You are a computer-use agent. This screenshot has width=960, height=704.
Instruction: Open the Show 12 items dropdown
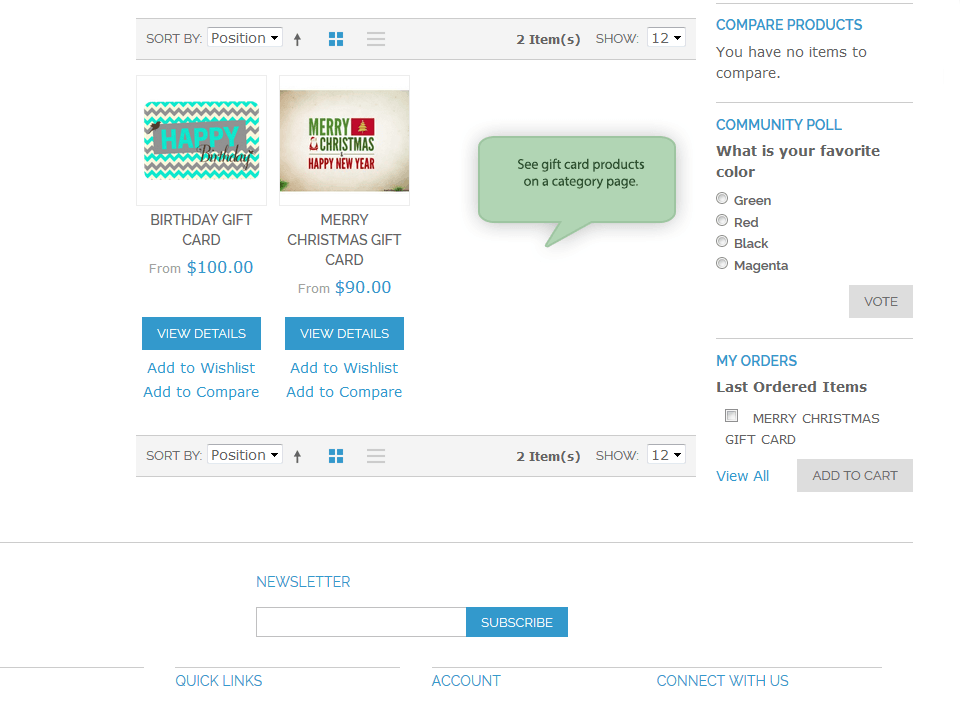[666, 37]
